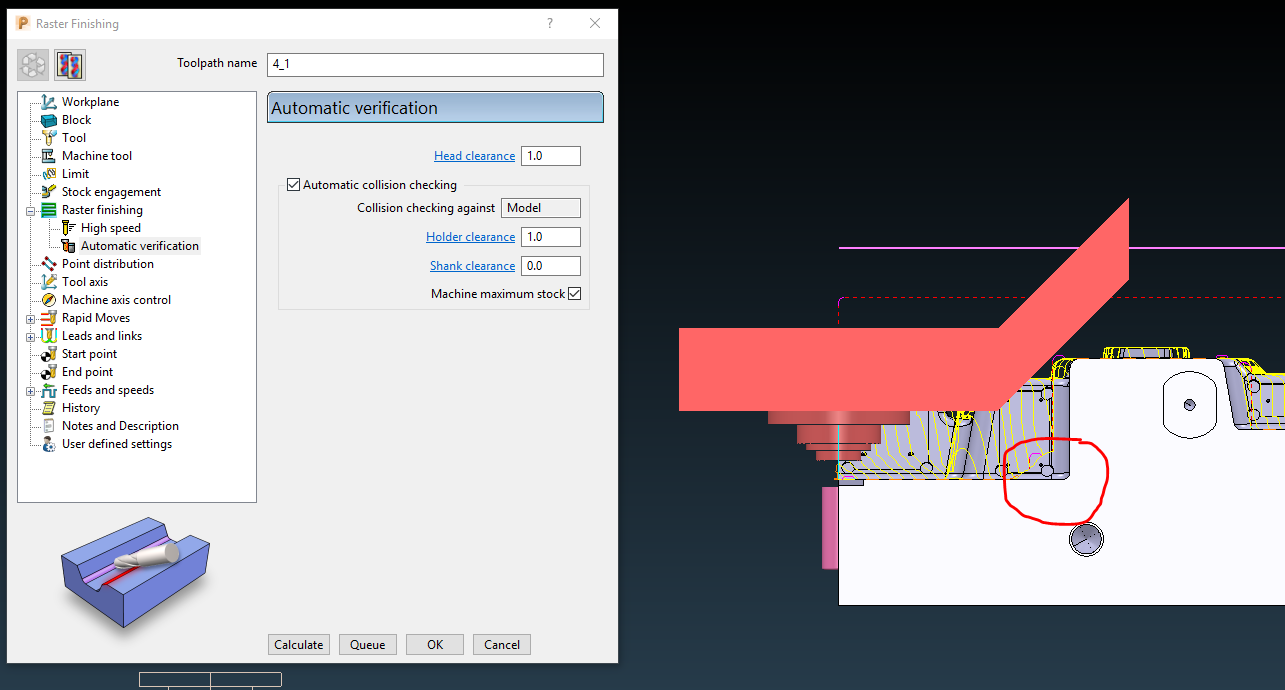Toggle the recycle icon at top left

point(32,64)
